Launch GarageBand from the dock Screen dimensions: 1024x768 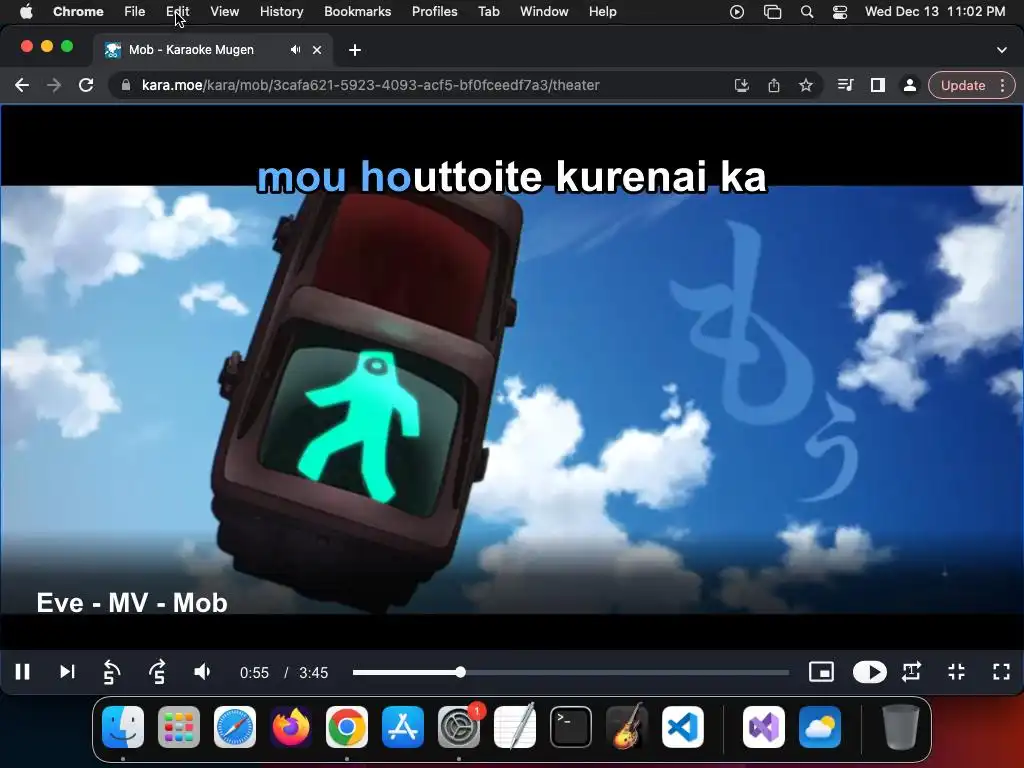(x=627, y=727)
